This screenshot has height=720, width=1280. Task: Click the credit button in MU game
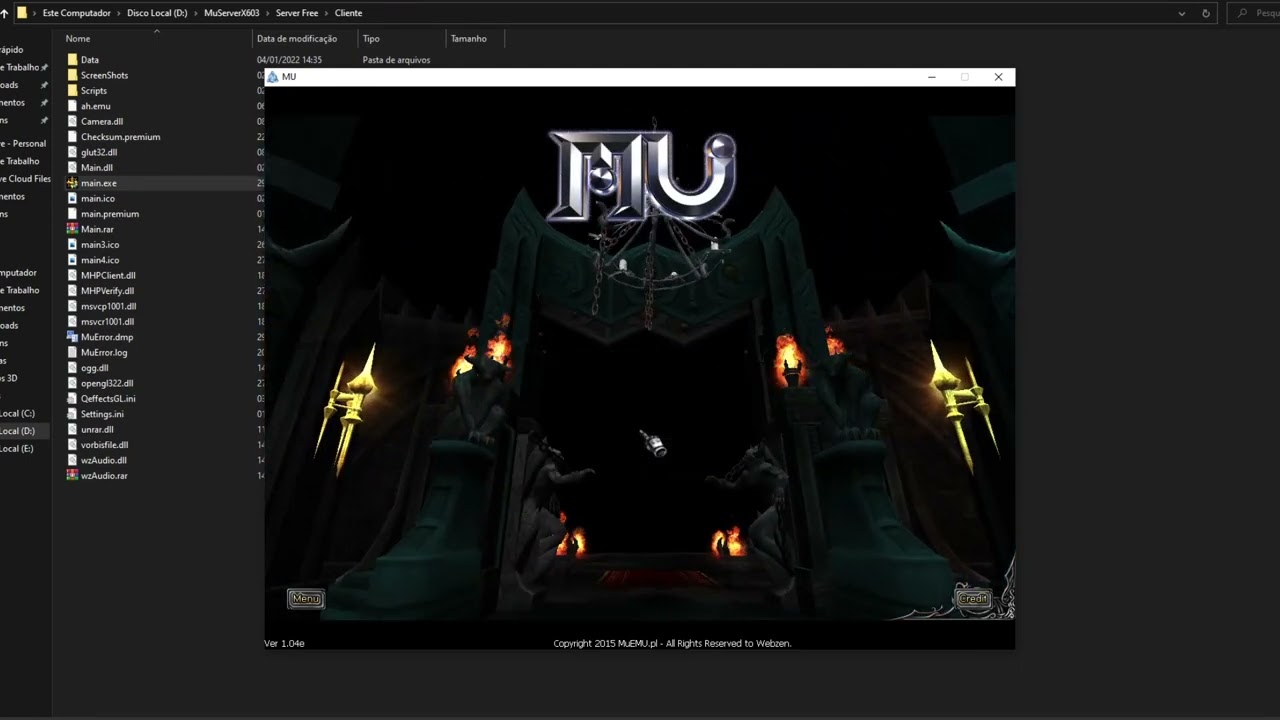pyautogui.click(x=973, y=599)
